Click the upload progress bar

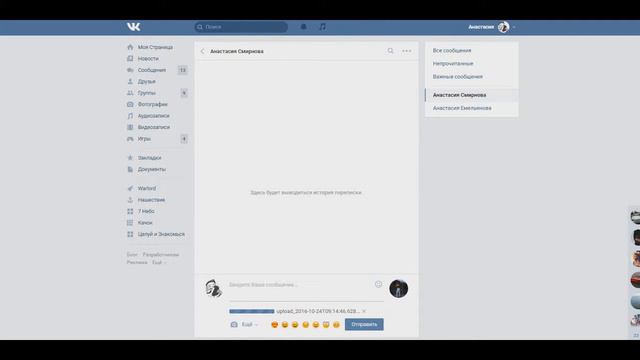(252, 311)
